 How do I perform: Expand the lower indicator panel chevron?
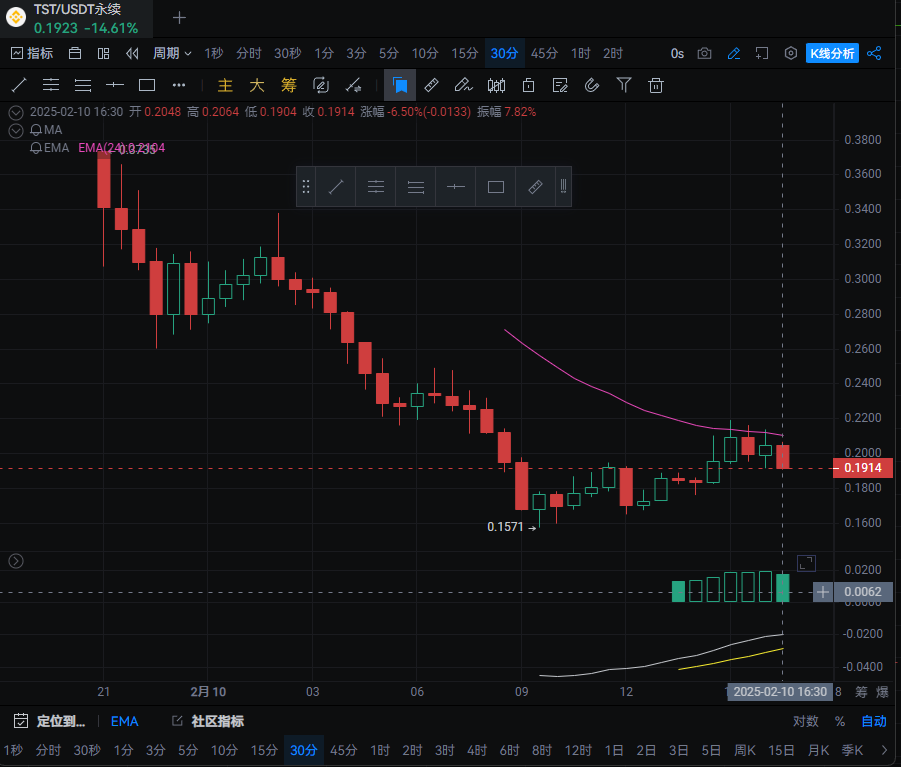[15, 561]
